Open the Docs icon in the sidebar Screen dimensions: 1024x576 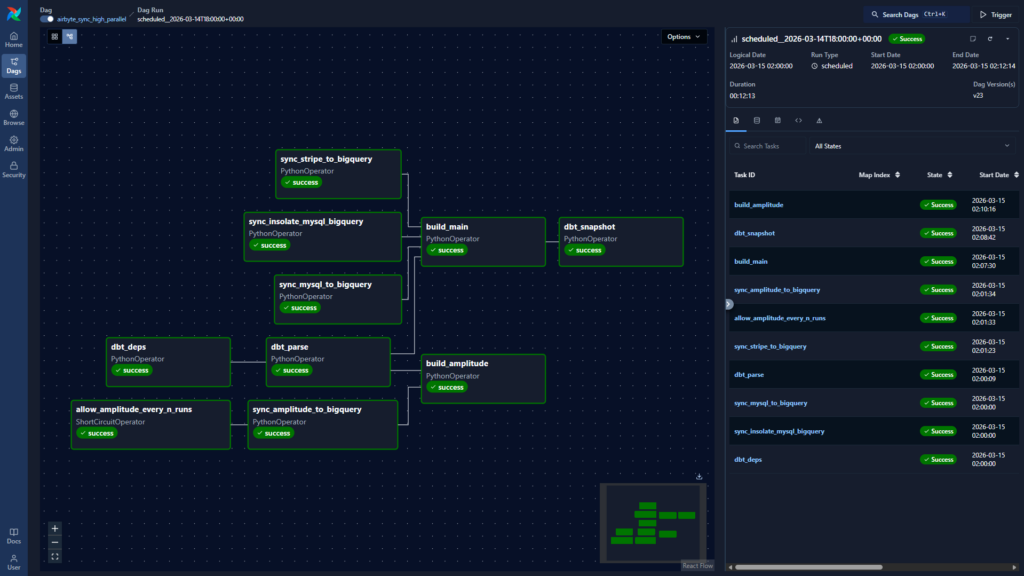point(14,535)
